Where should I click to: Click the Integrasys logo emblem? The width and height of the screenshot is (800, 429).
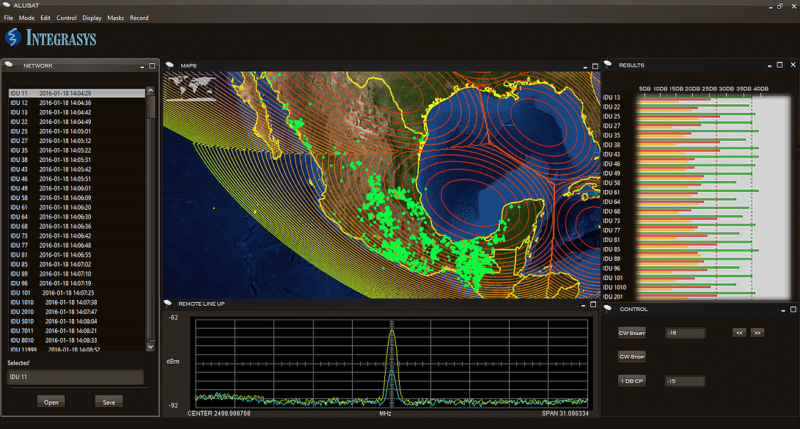[13, 38]
